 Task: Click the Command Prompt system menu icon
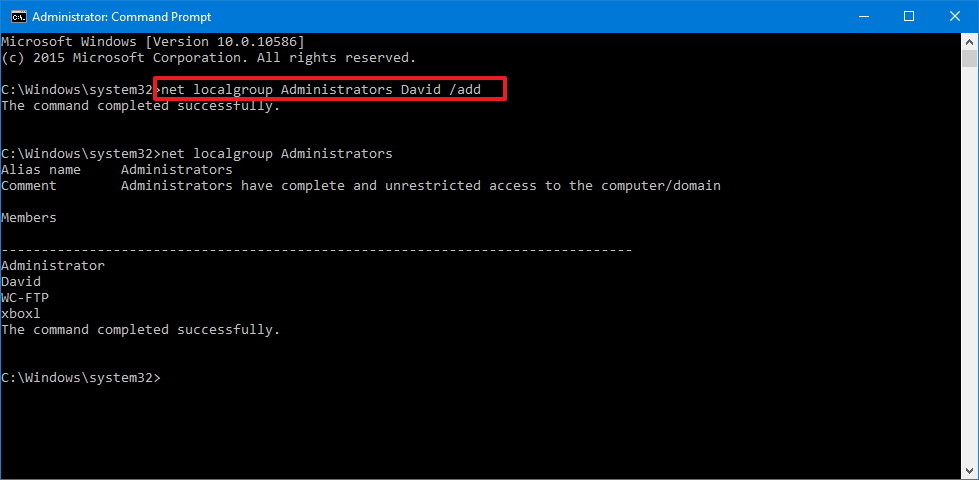17,16
